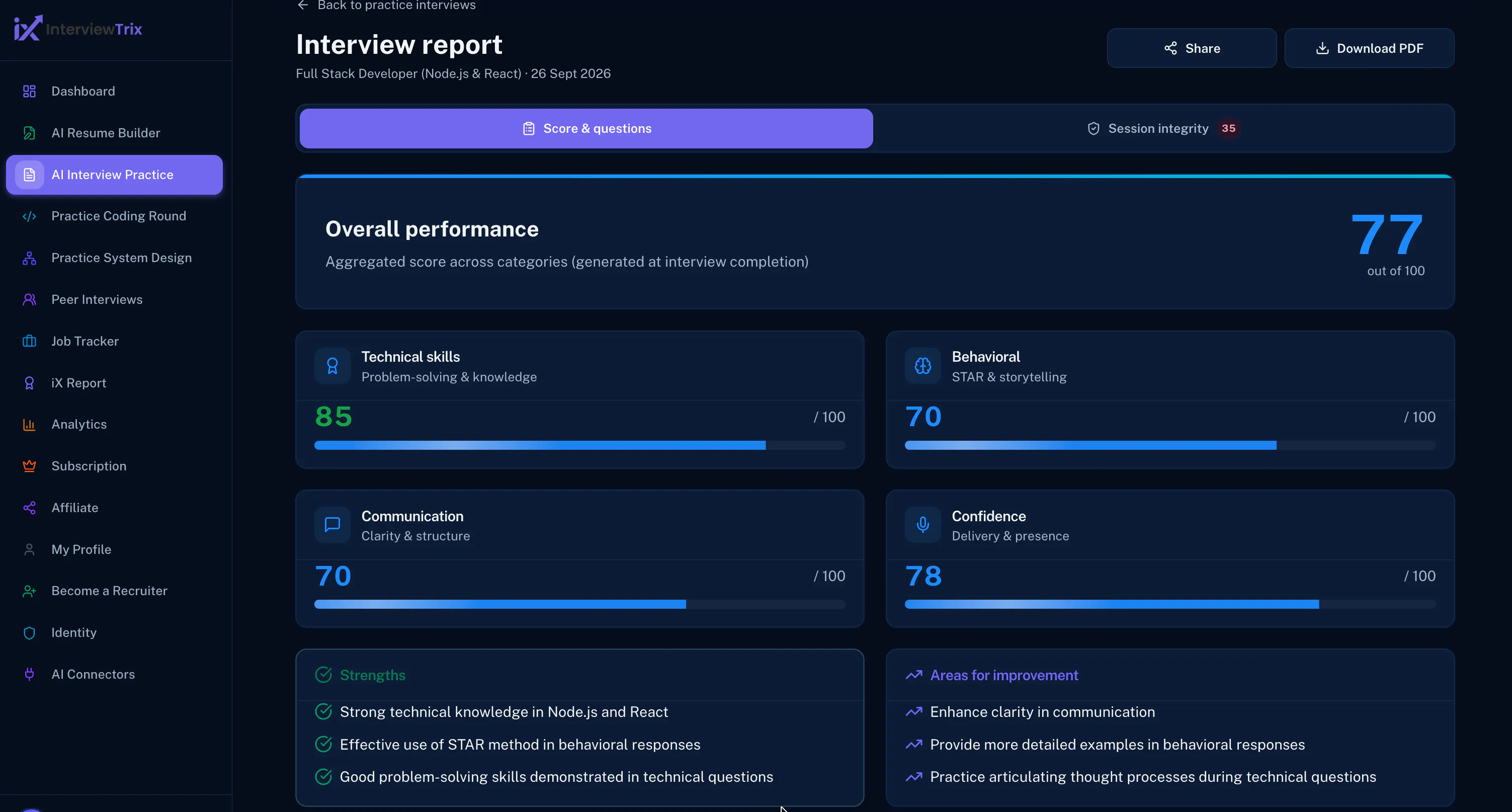The height and width of the screenshot is (812, 1512).
Task: Open AI Resume Builder icon
Action: pos(29,133)
